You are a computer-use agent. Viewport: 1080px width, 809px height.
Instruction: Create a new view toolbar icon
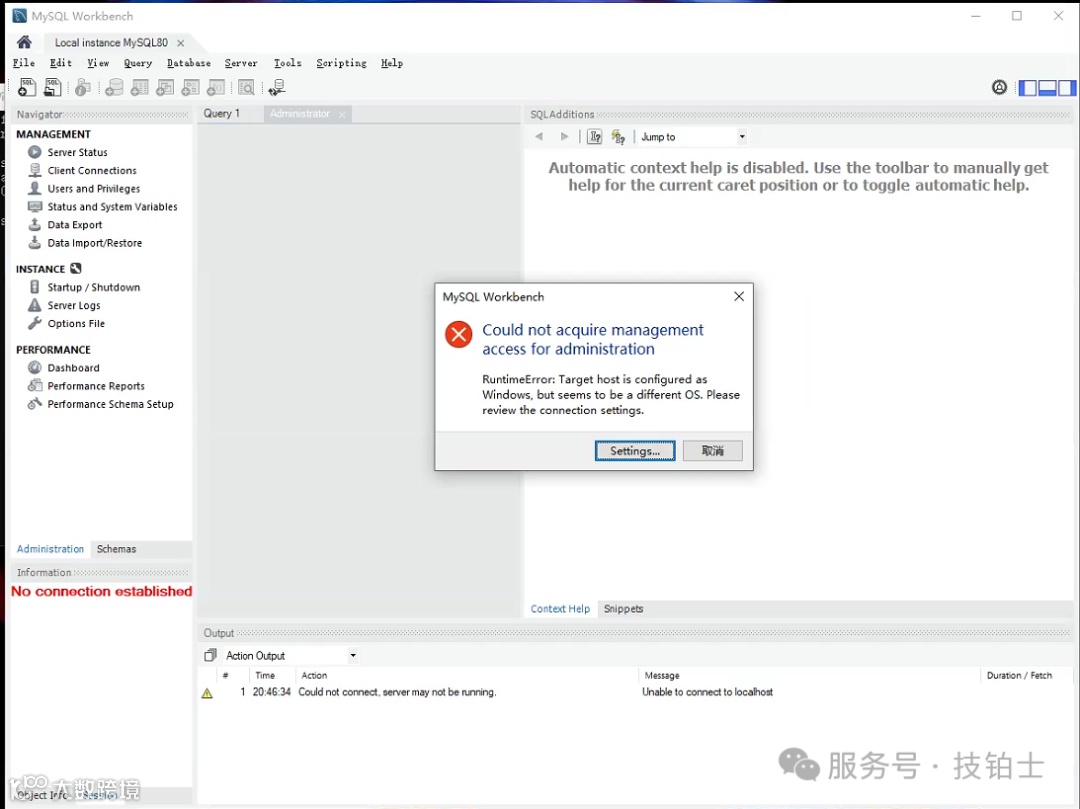pos(165,87)
